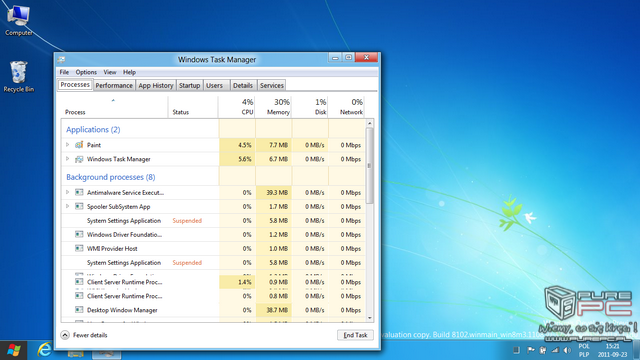Click the Background processes (8) group header
This screenshot has height=360, width=640.
coord(111,177)
